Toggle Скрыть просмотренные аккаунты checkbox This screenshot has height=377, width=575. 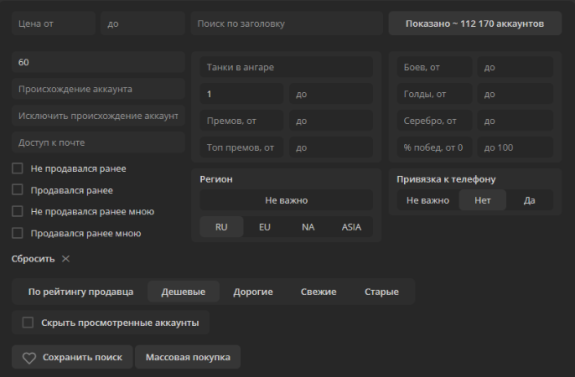(28, 323)
